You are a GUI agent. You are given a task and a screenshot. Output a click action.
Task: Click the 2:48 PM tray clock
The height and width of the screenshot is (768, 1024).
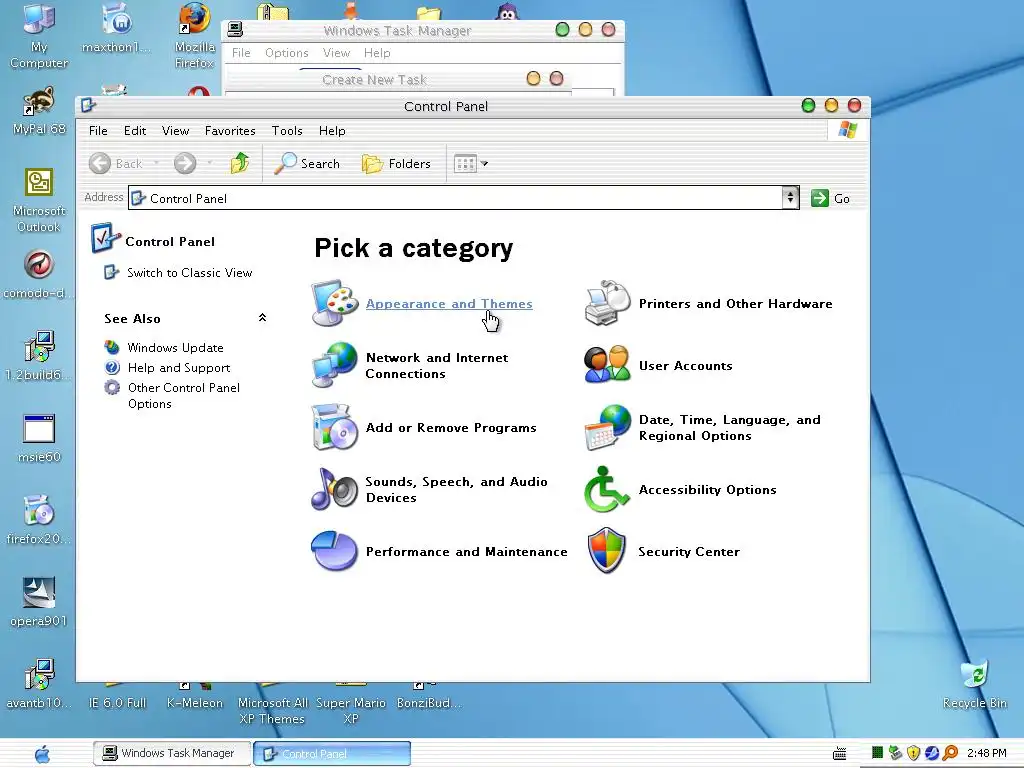pyautogui.click(x=987, y=753)
